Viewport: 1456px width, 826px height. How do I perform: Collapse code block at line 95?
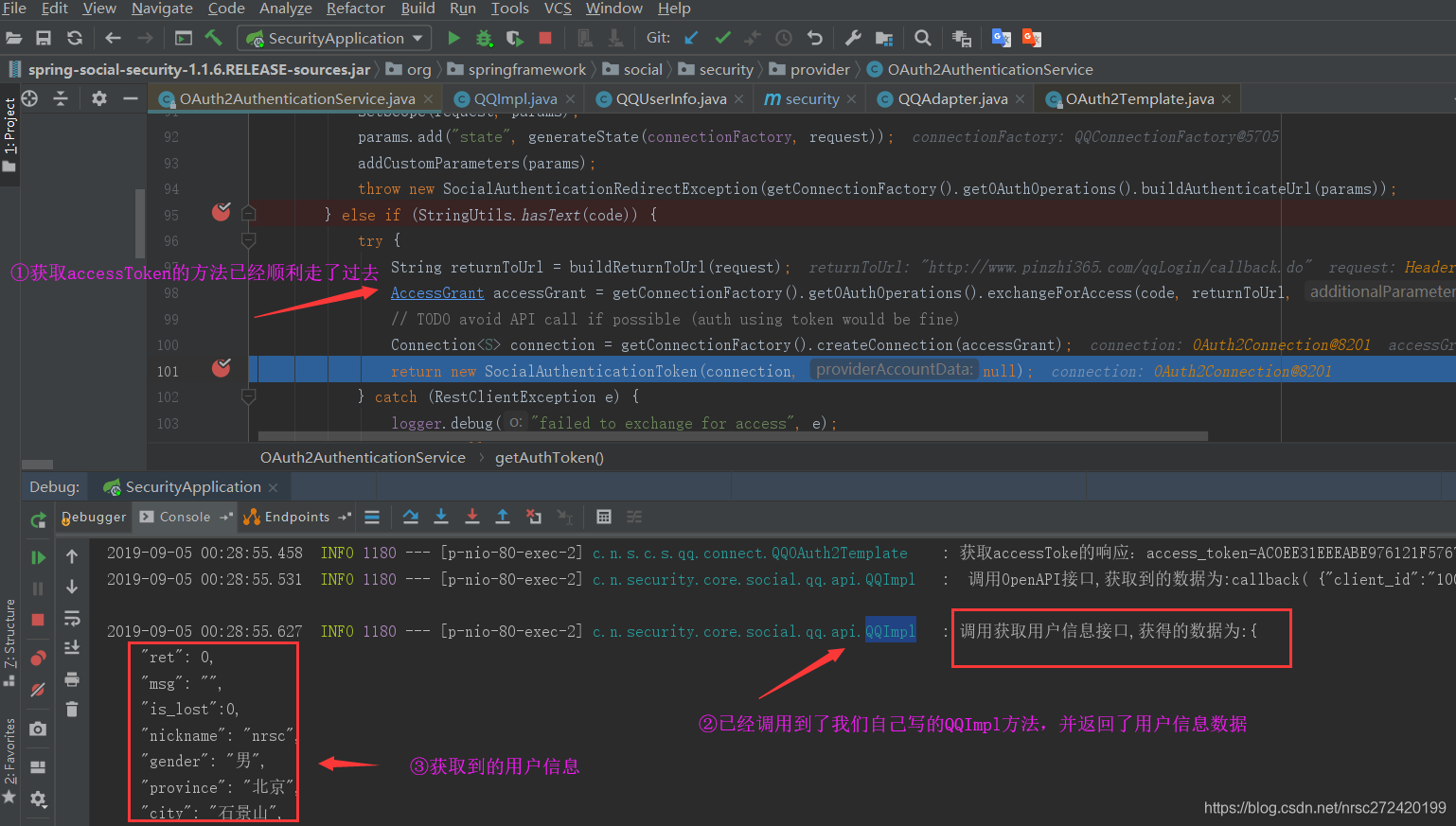pos(249,214)
